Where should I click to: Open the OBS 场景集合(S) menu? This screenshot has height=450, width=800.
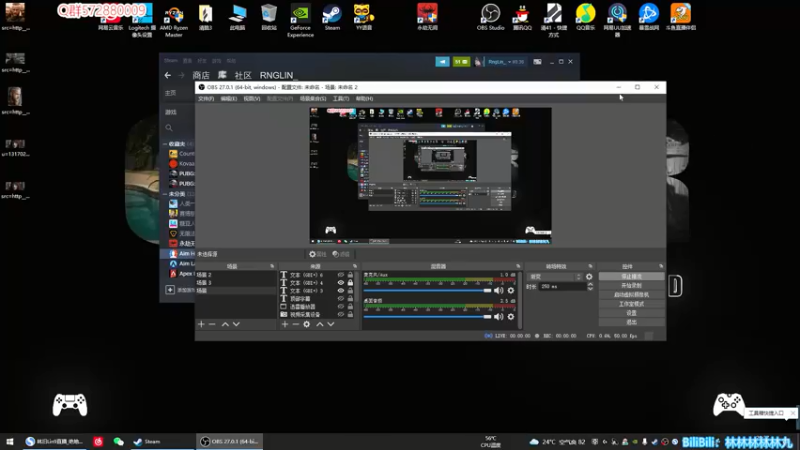[313, 98]
